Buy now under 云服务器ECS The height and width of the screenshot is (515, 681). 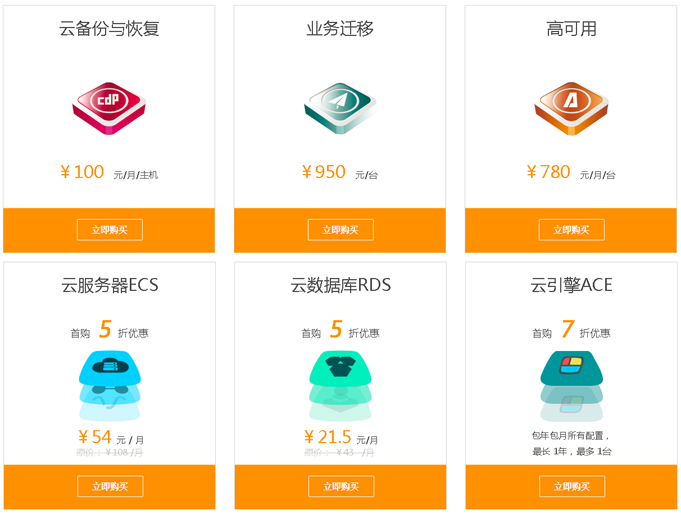coord(110,486)
